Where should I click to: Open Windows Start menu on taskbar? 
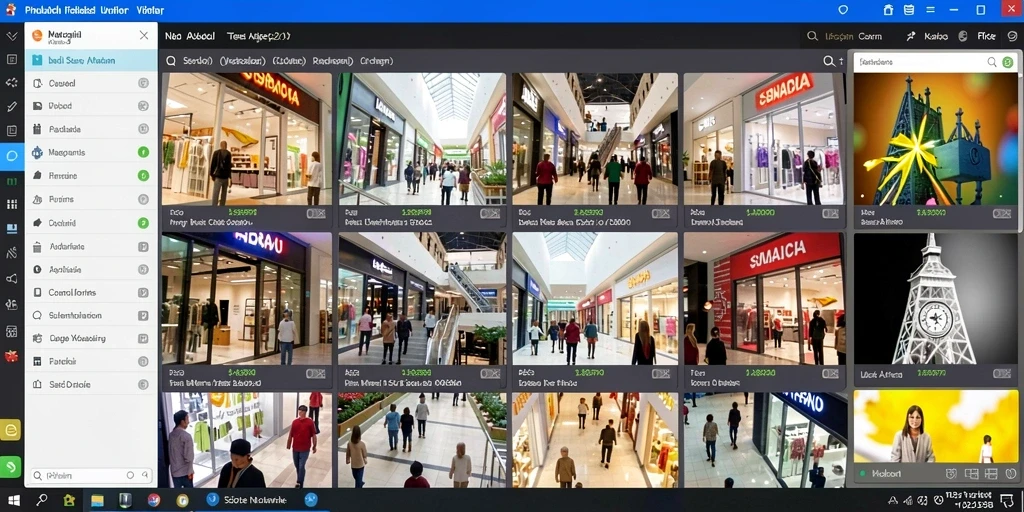[12, 500]
